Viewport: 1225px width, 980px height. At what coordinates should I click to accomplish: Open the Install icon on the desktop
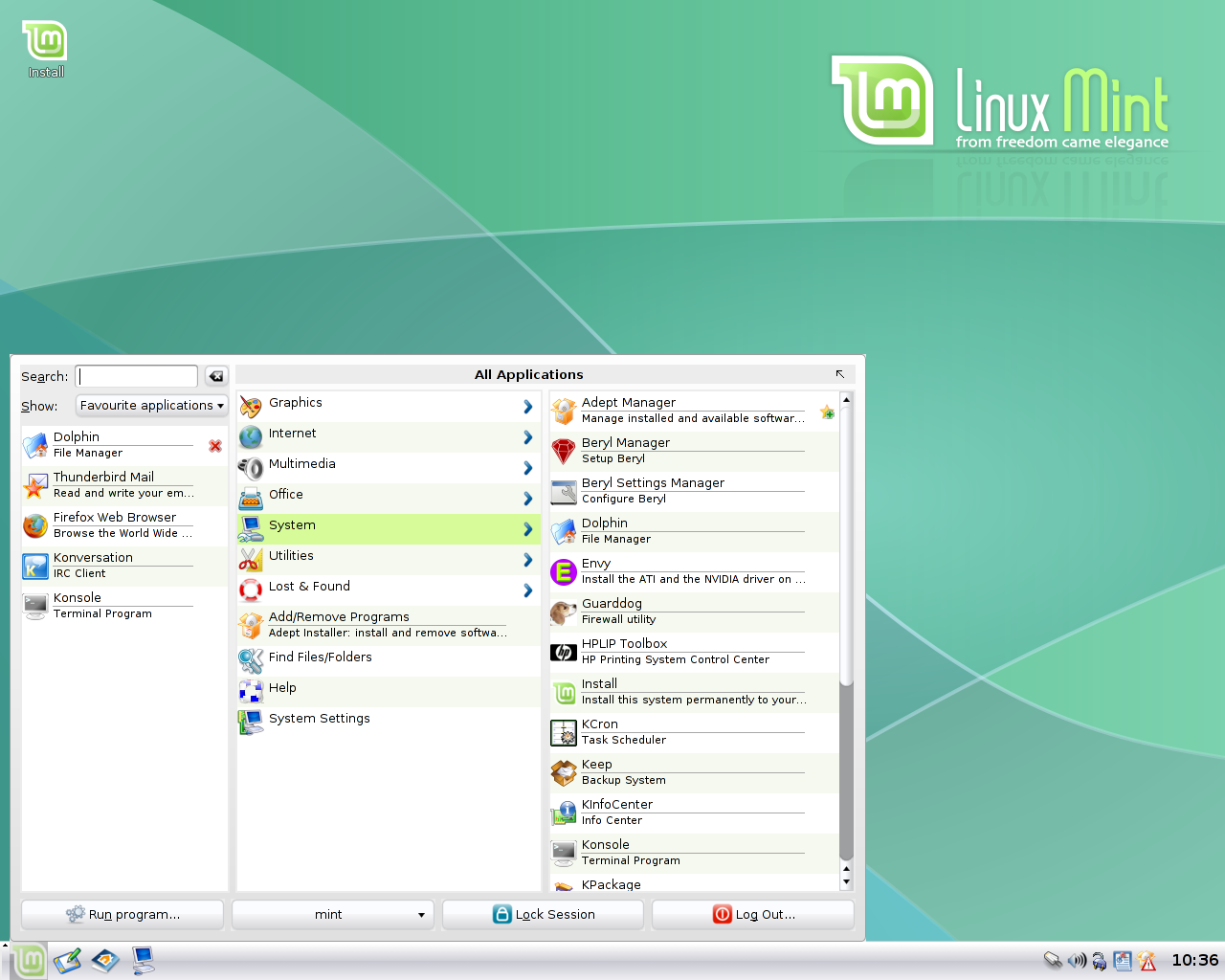[45, 50]
